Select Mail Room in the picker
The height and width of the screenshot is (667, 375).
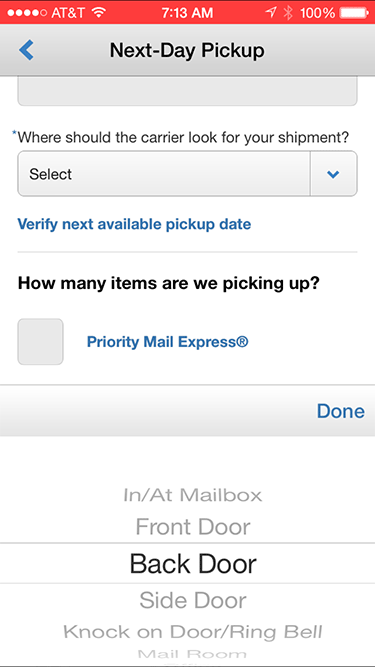192,653
